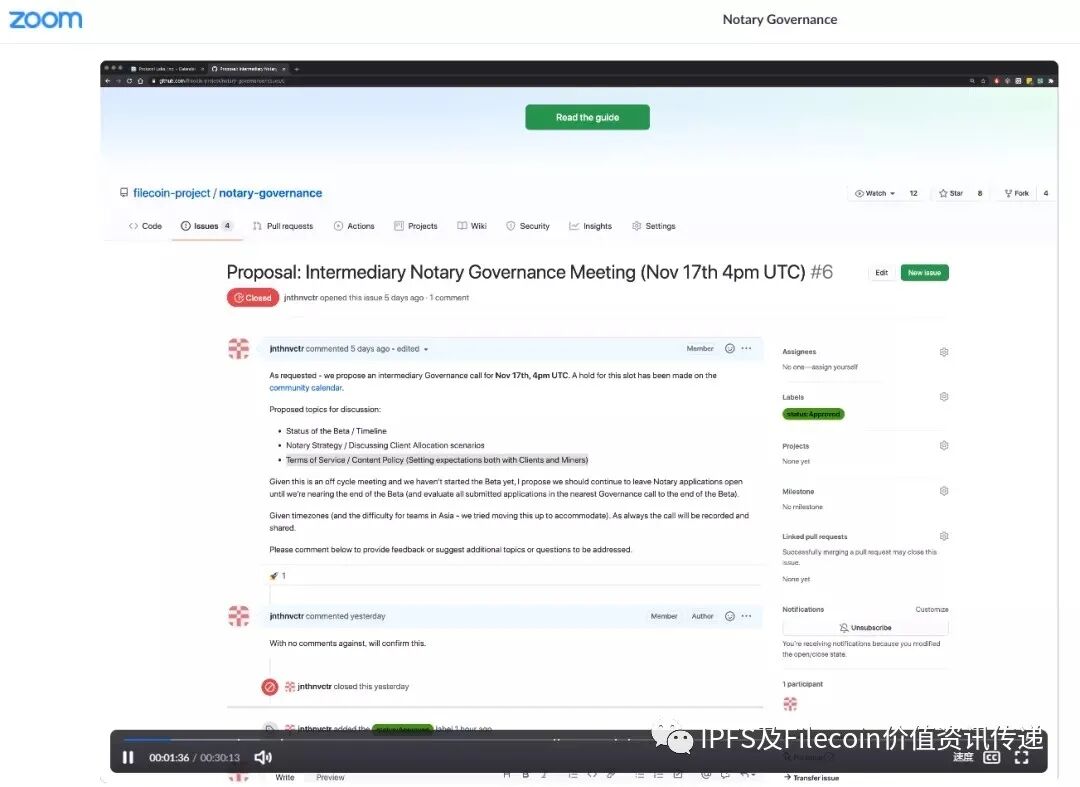Click the Zoom logo
This screenshot has height=787, width=1080.
[x=45, y=19]
